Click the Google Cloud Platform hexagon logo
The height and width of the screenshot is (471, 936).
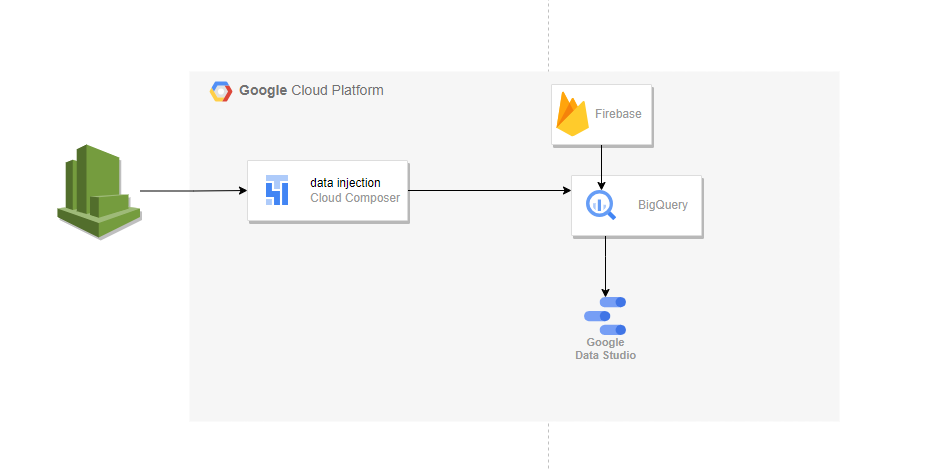point(220,91)
